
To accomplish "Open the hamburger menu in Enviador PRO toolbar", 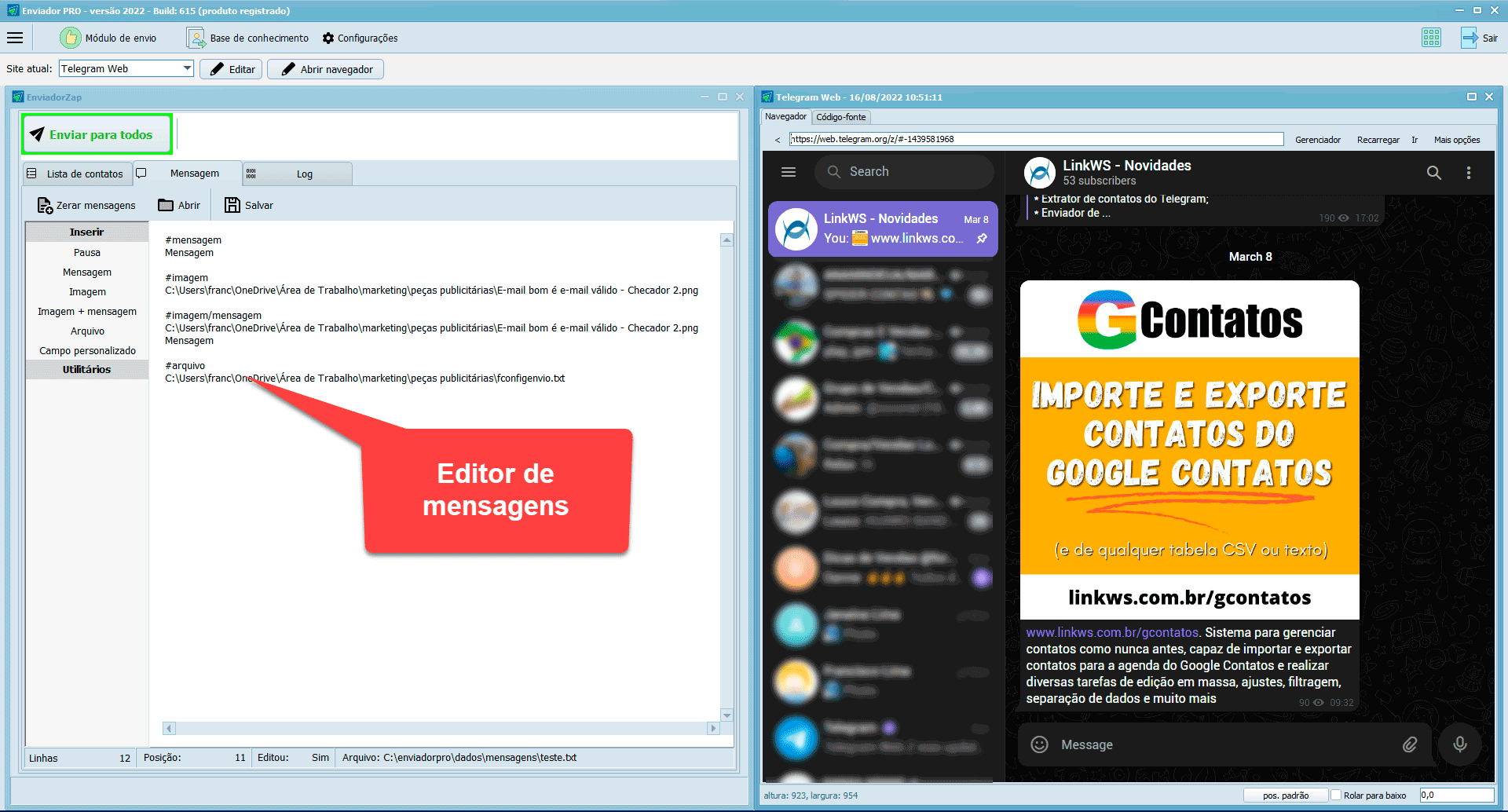I will pyautogui.click(x=15, y=38).
